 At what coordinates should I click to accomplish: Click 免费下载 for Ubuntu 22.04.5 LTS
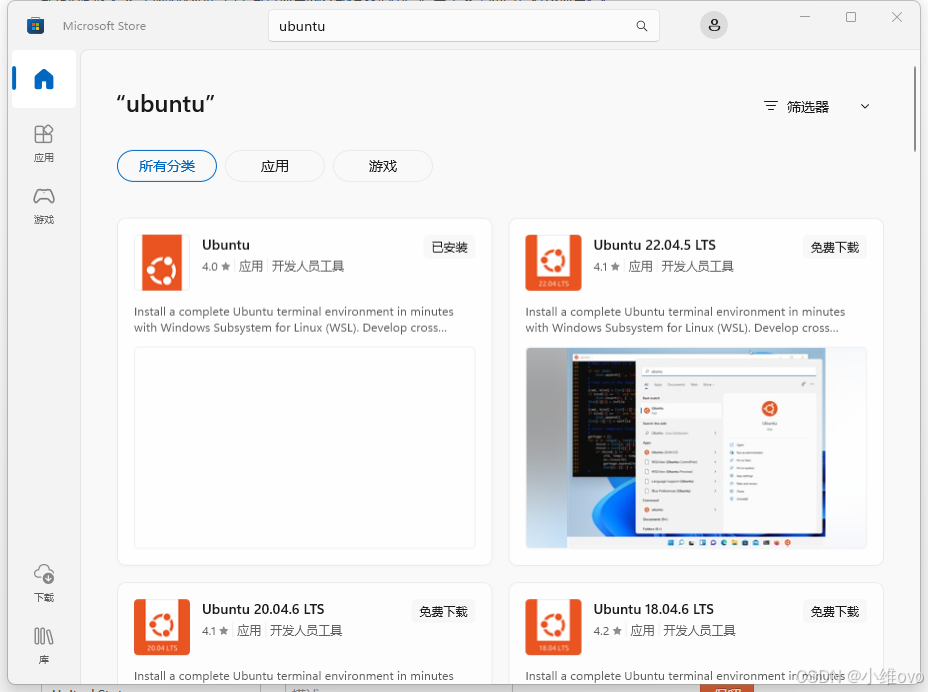pyautogui.click(x=833, y=247)
